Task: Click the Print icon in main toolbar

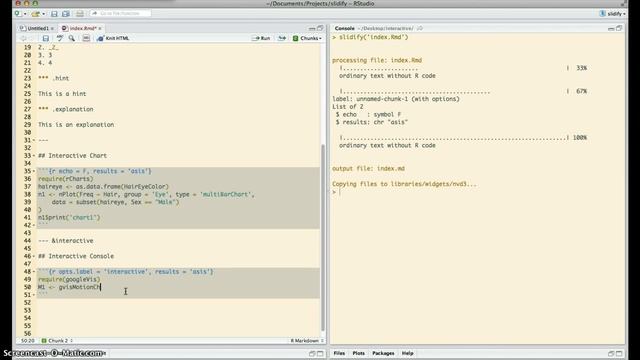Action: [x=80, y=14]
